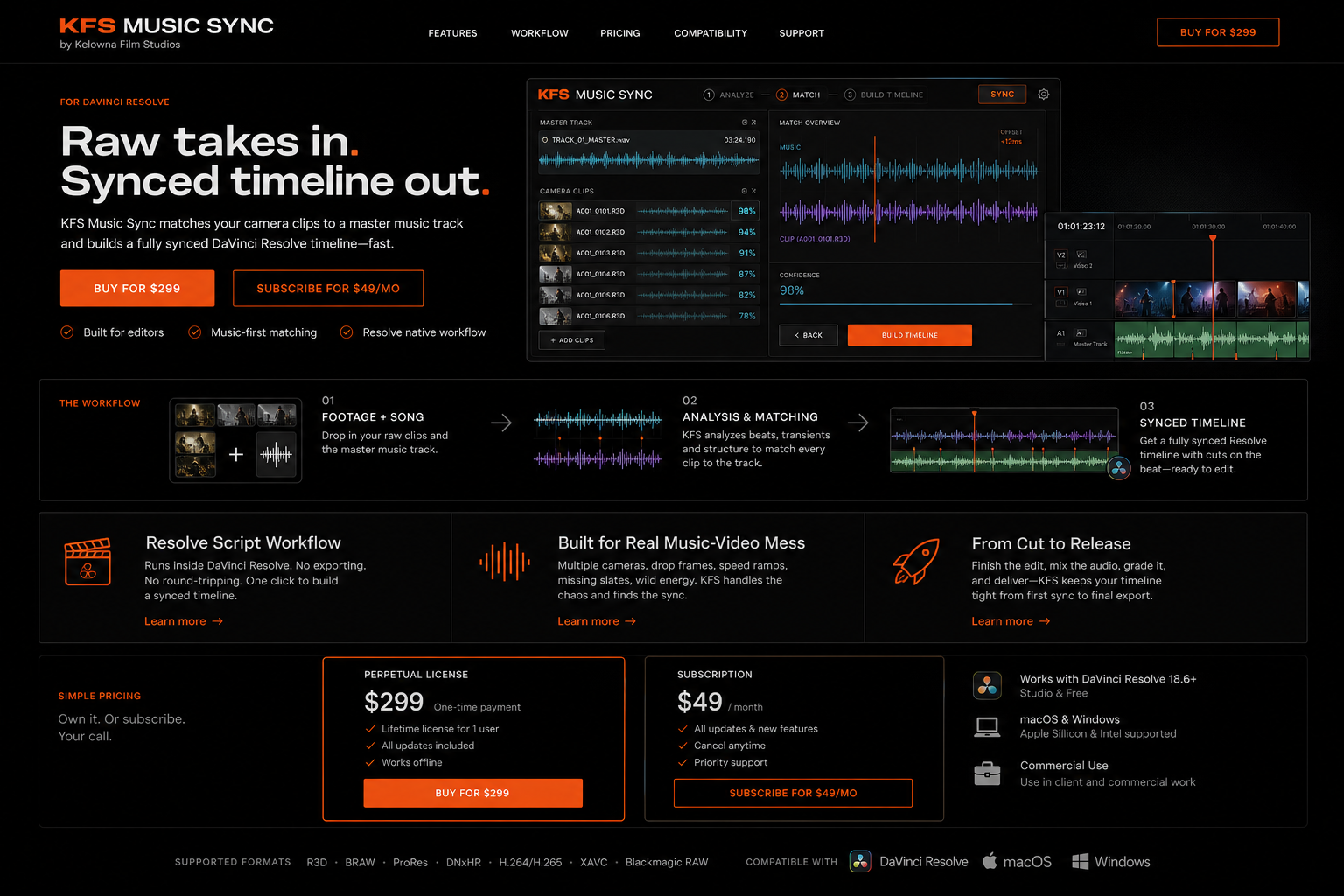Click the arrow between workflow steps 02 and 03
Screen dimensions: 1344x896
pos(858,423)
